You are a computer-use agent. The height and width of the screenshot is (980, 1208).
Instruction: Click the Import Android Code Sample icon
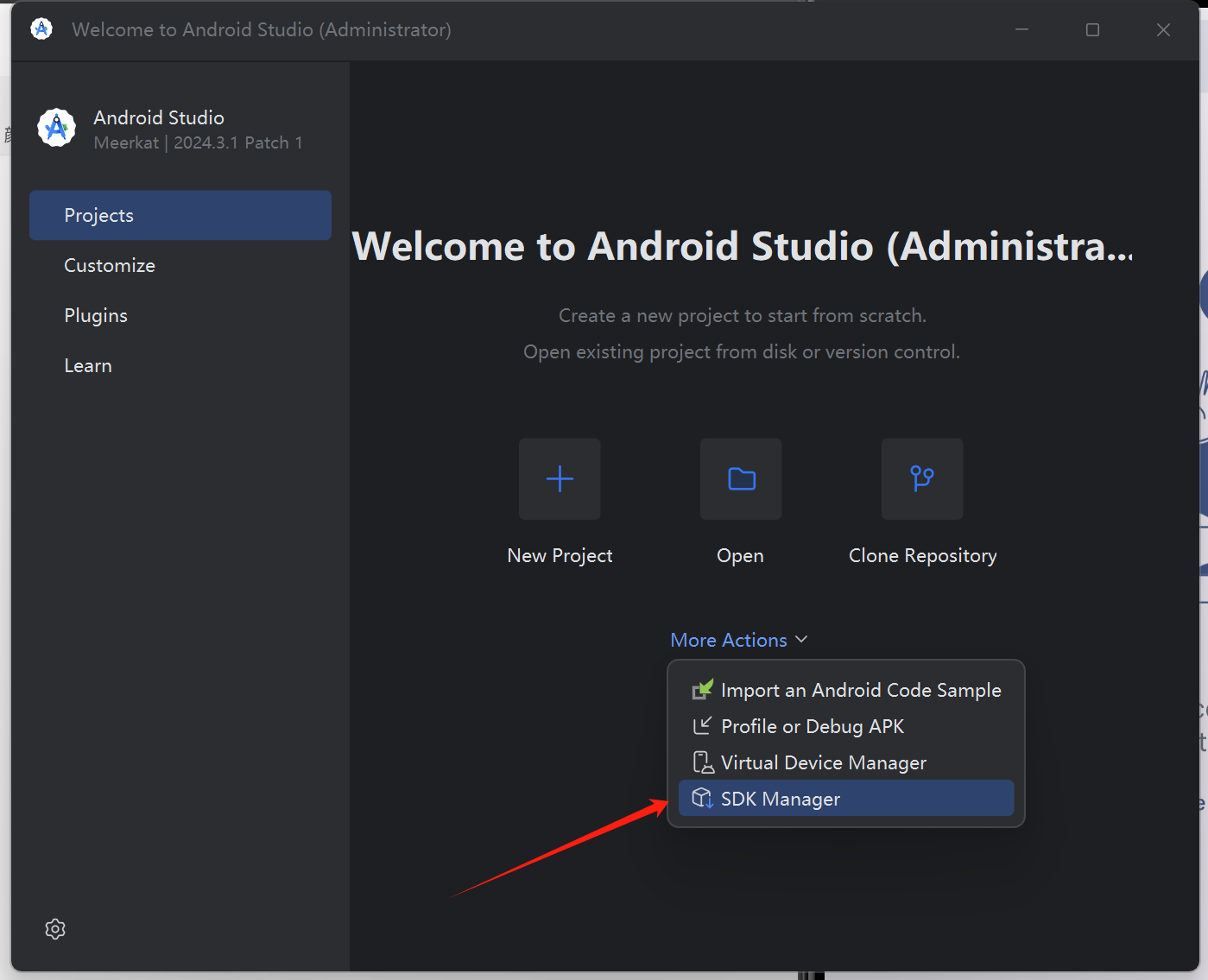(703, 690)
